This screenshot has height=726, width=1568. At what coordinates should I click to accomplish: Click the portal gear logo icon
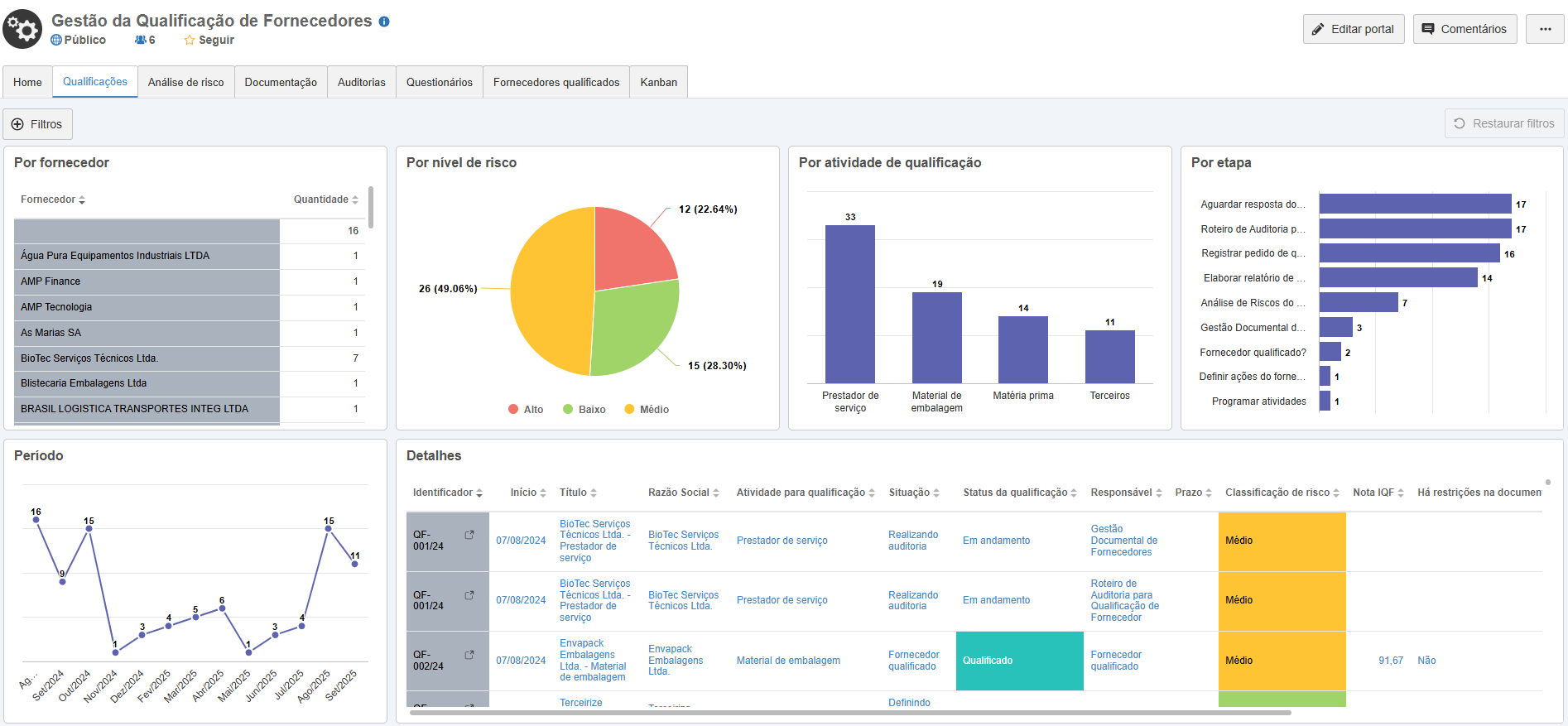pos(22,30)
